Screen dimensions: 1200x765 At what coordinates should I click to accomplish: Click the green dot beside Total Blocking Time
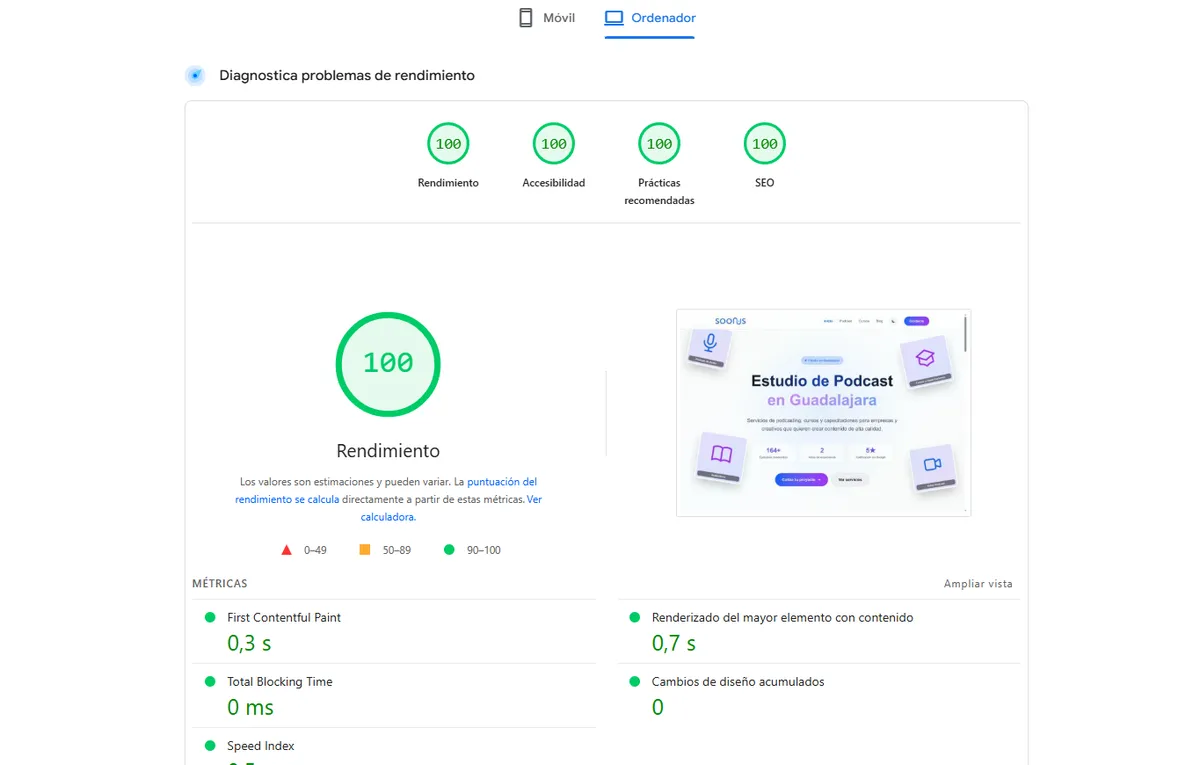point(208,682)
